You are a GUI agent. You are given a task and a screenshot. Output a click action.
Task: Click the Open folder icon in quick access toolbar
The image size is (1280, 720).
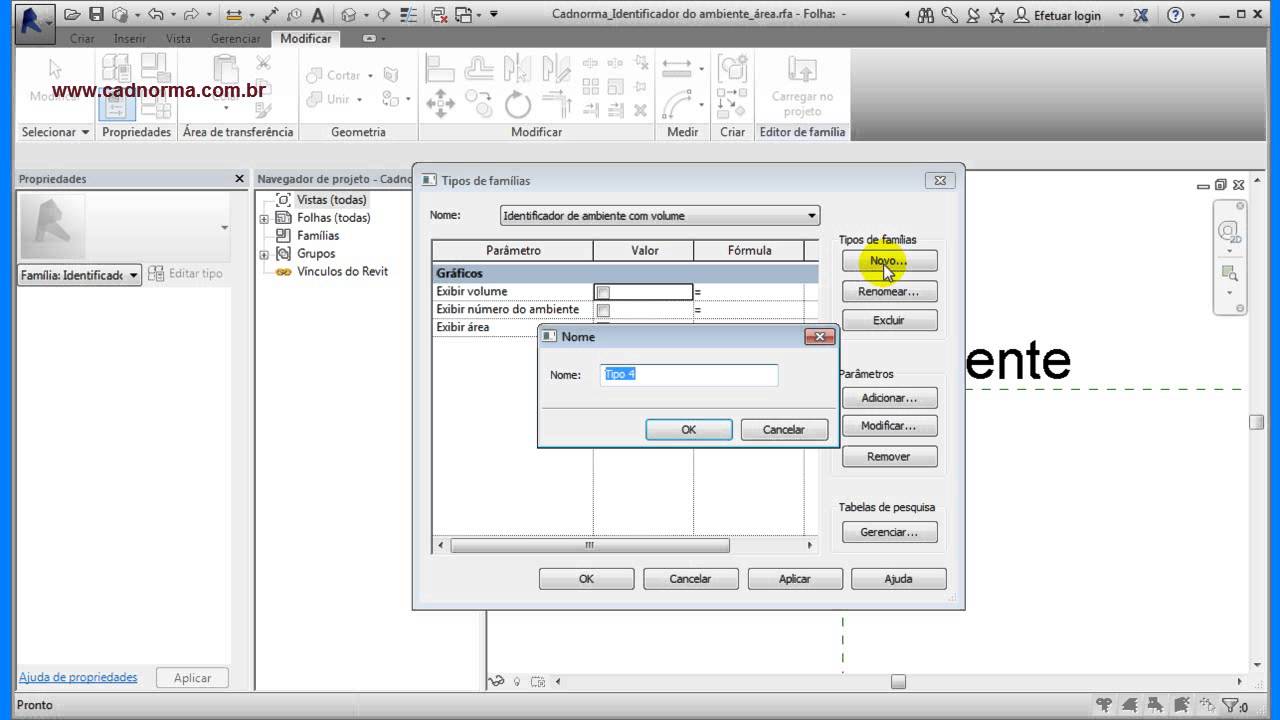pos(72,15)
